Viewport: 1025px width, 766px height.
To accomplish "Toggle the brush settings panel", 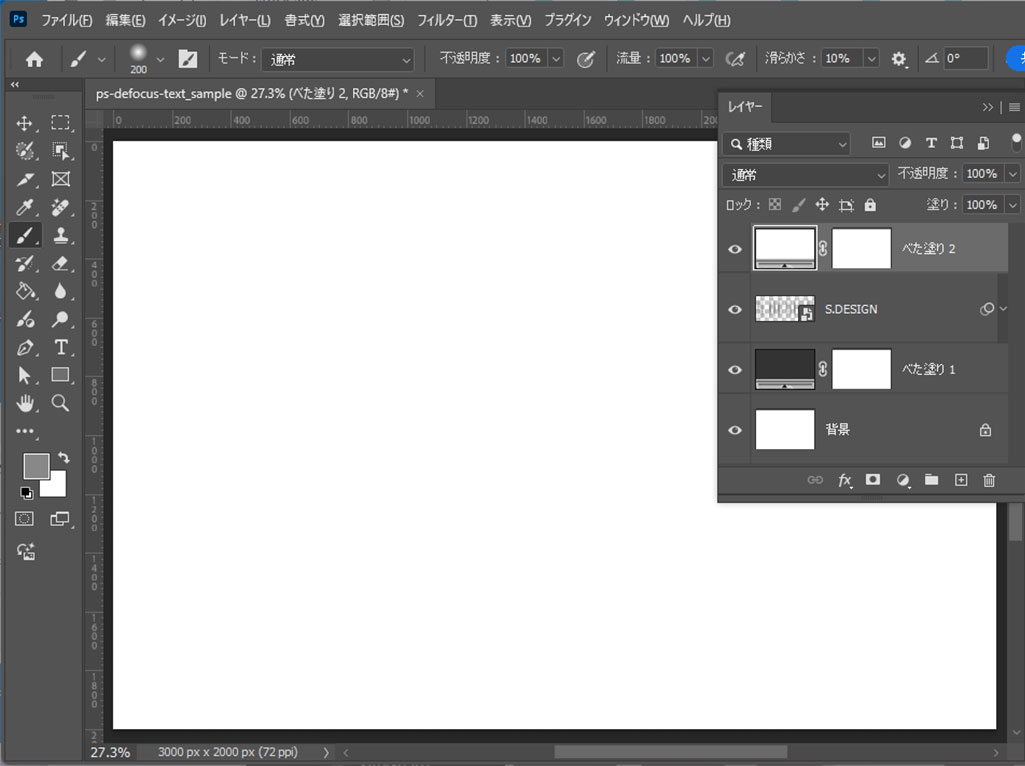I will pos(188,59).
